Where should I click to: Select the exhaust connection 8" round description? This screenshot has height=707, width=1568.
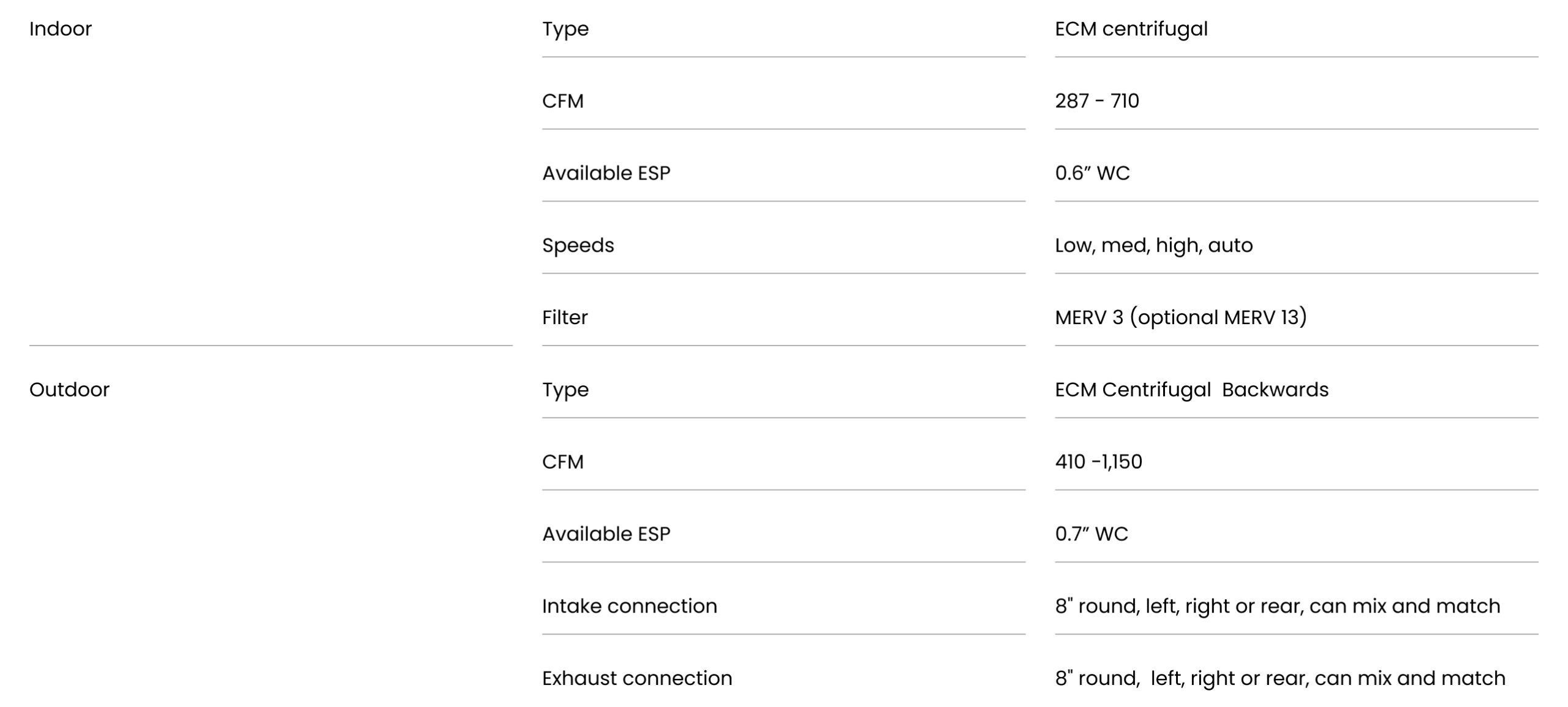point(1280,679)
